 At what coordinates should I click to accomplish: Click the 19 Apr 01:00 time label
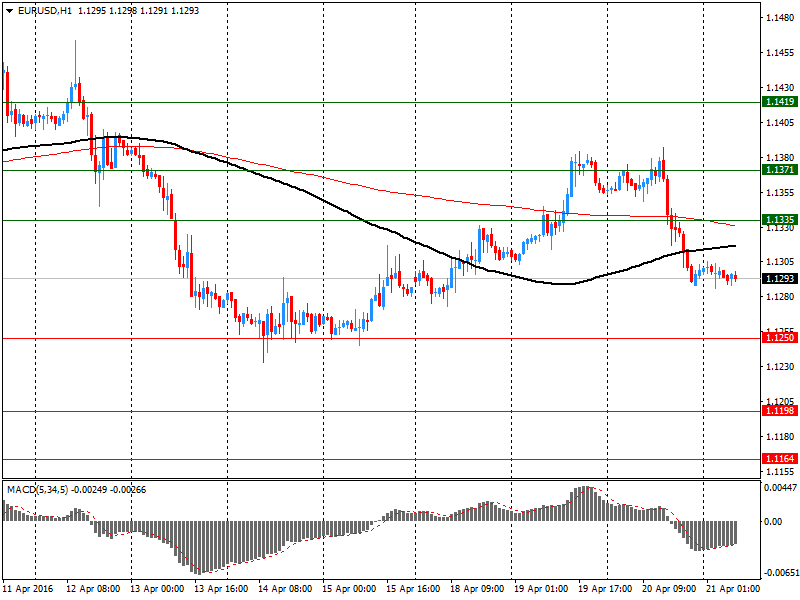(x=541, y=589)
